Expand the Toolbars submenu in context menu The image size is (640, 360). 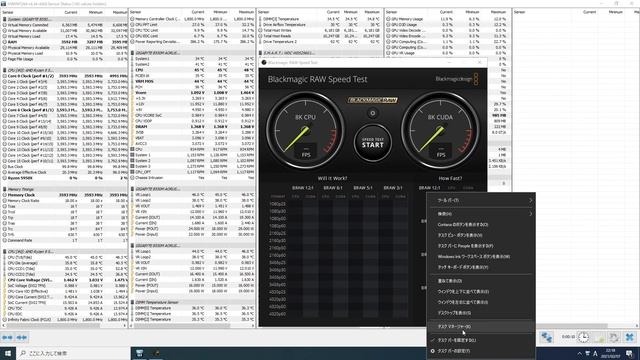pos(481,200)
